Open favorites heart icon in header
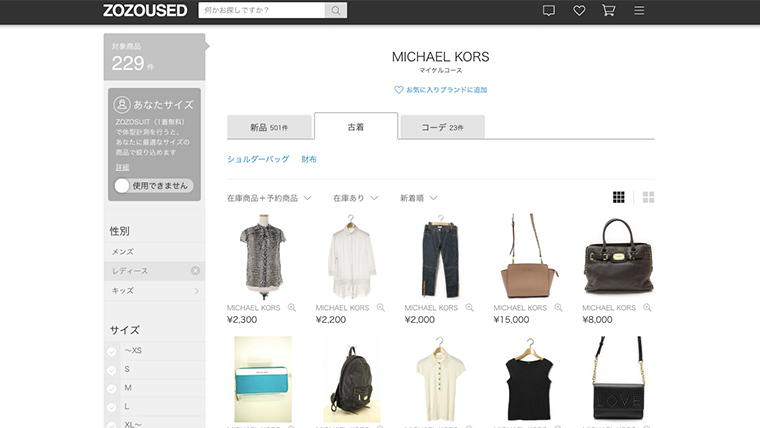 click(579, 10)
